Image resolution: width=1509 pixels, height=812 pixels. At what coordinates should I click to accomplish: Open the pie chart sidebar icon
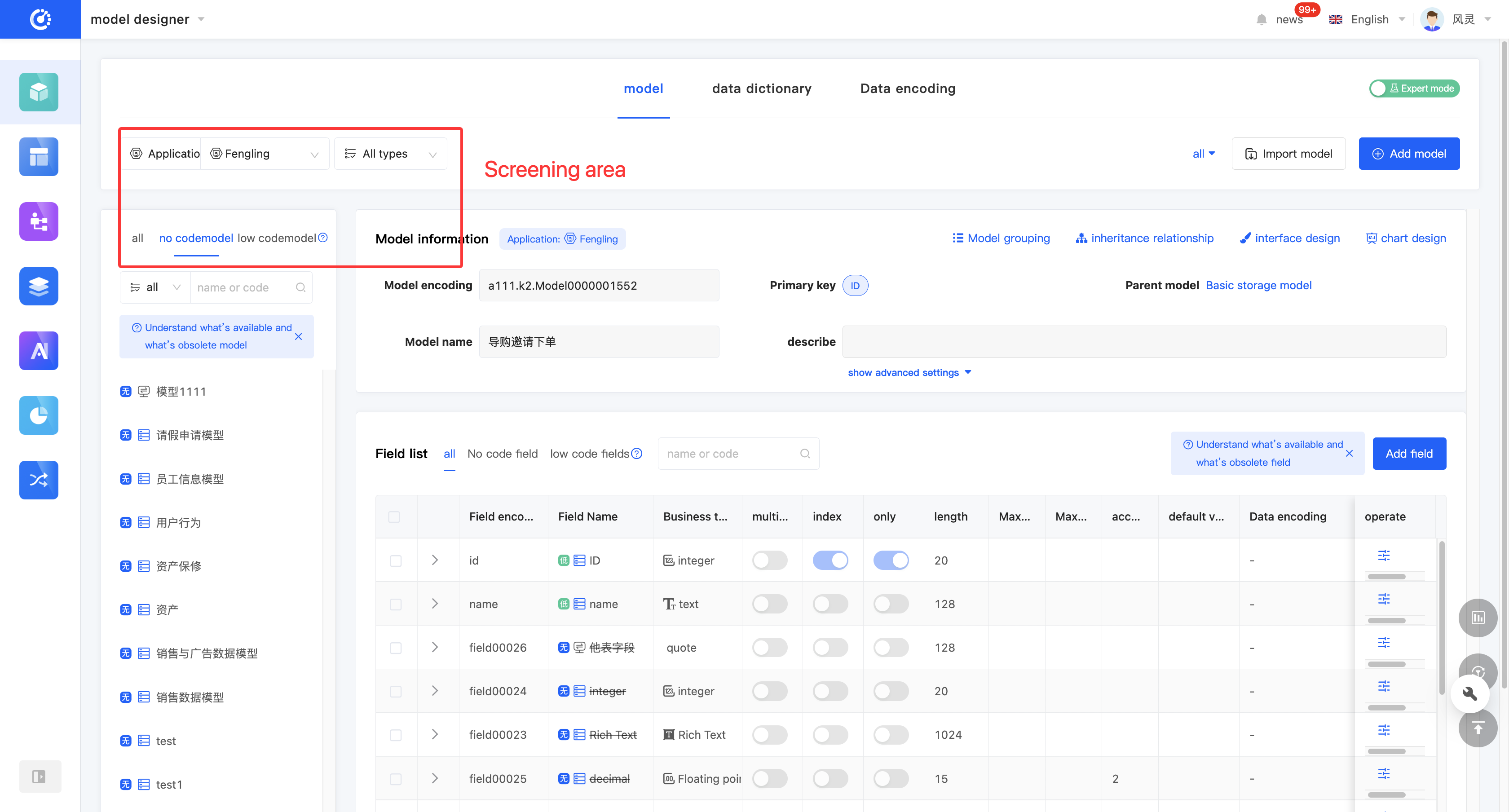tap(39, 415)
